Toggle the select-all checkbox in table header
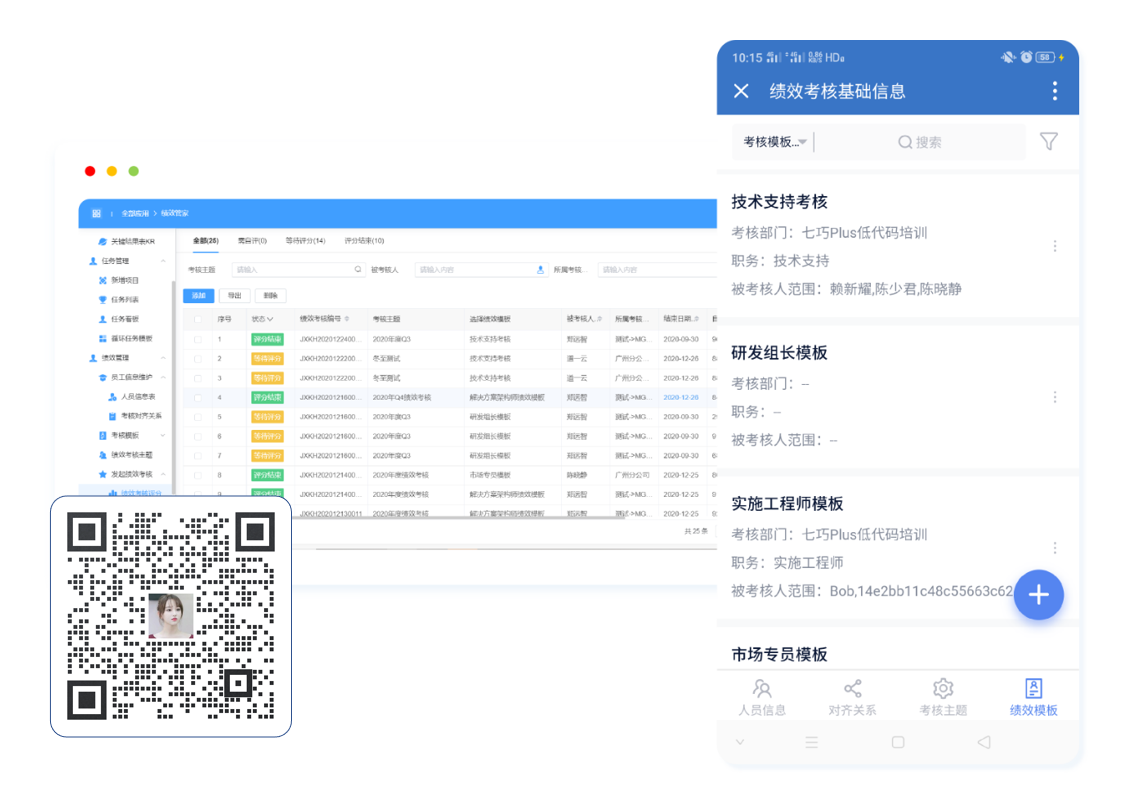Screen dimensions: 1130x801 coord(198,319)
